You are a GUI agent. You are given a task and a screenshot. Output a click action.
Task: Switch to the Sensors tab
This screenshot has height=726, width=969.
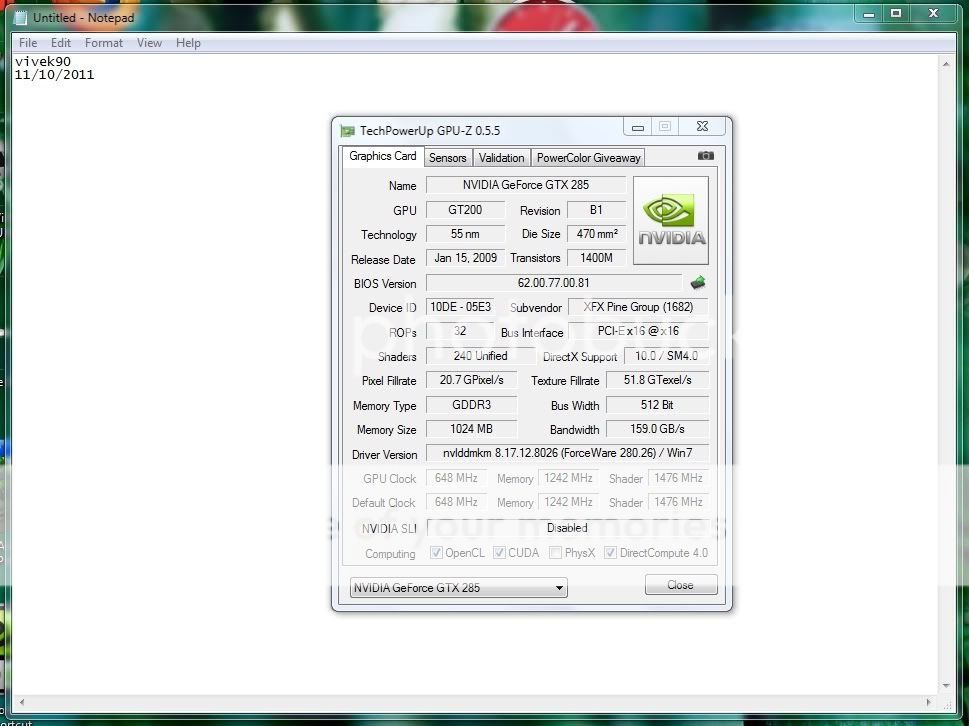(447, 158)
